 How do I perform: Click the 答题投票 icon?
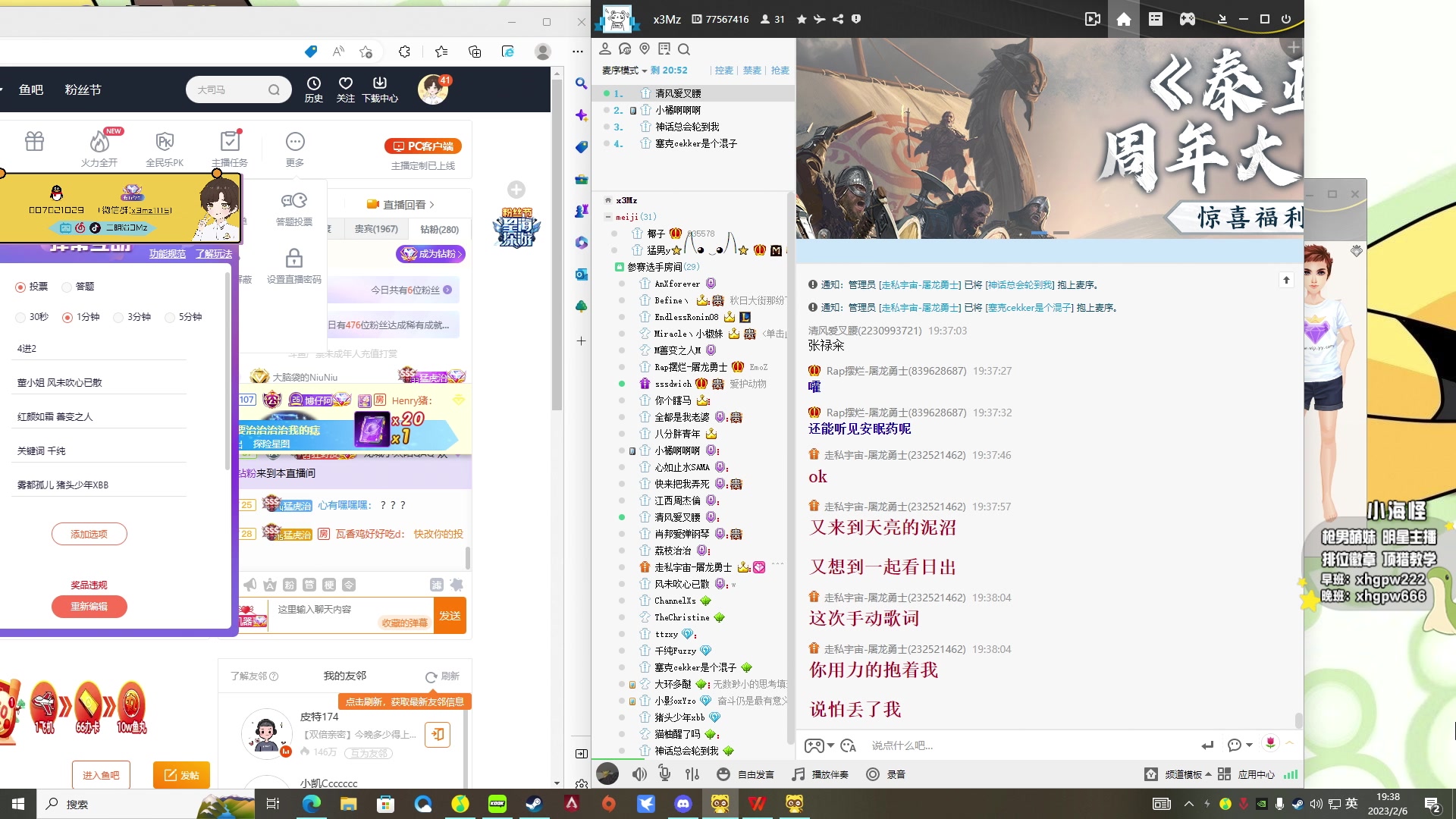click(x=294, y=209)
